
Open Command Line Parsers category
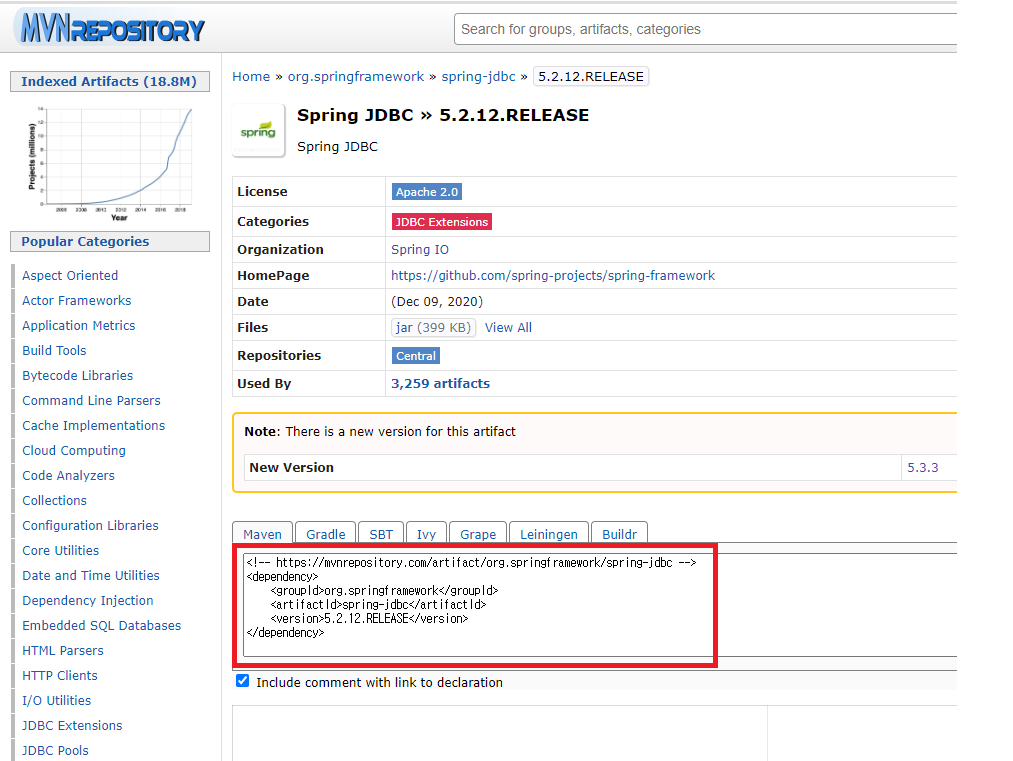click(x=91, y=401)
